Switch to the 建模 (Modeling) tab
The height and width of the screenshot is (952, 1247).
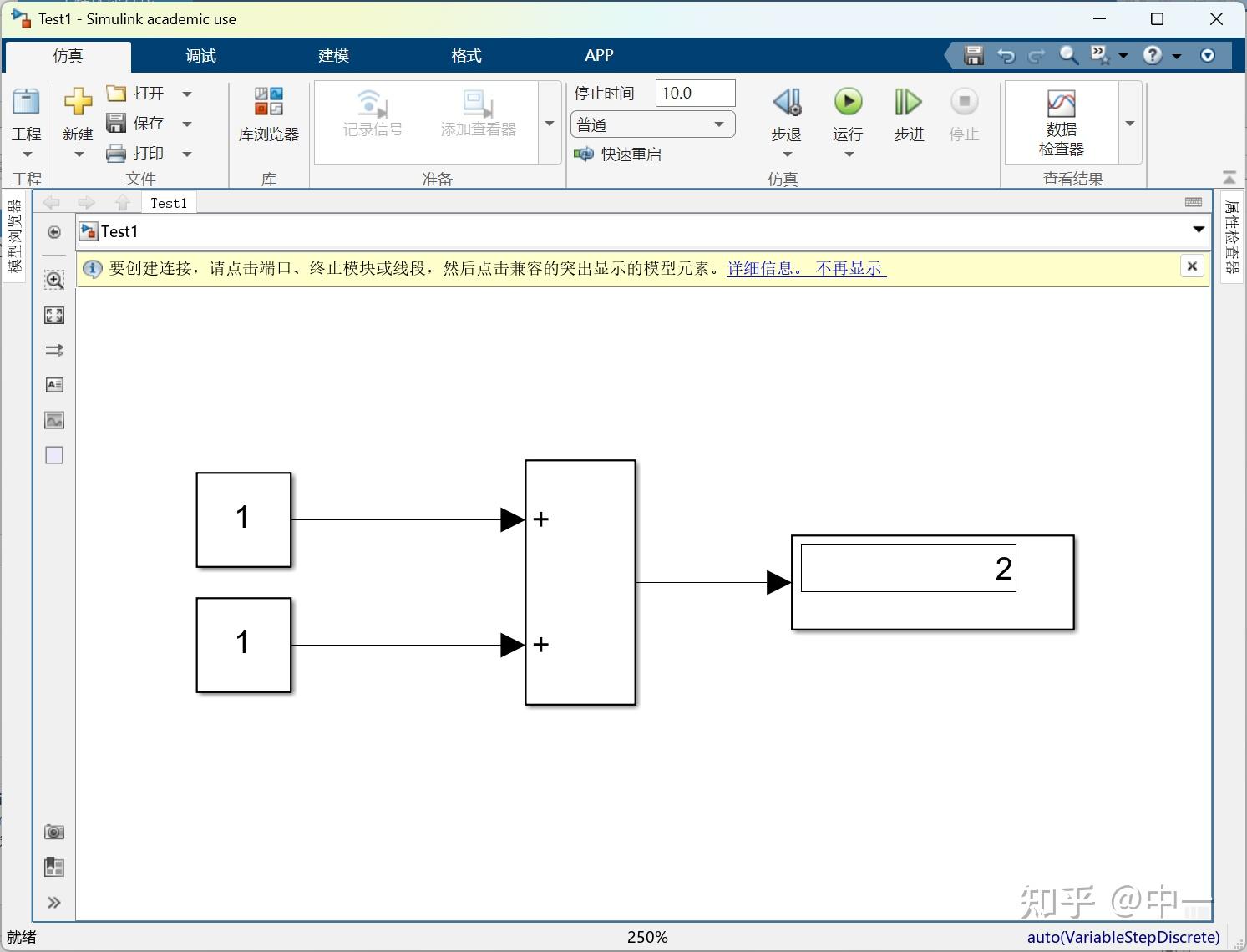(334, 56)
